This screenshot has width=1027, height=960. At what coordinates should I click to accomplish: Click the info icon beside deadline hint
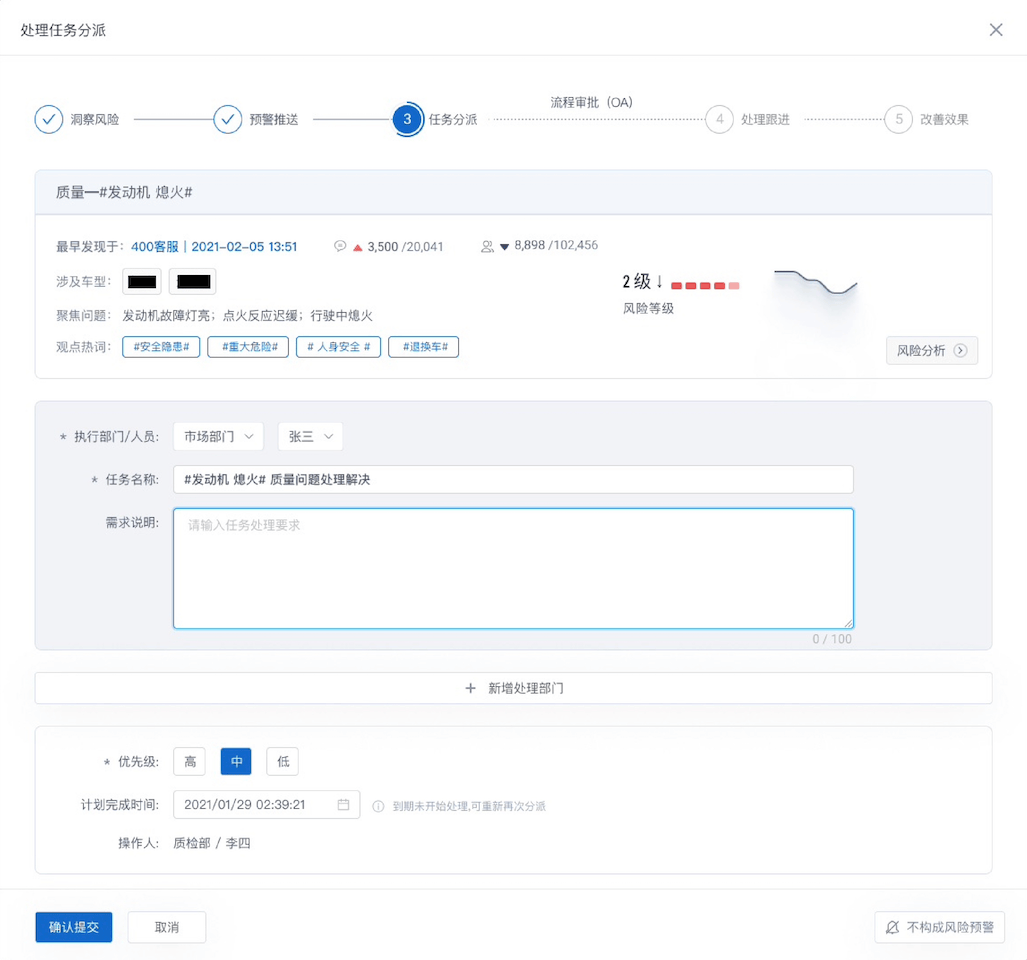click(x=378, y=806)
